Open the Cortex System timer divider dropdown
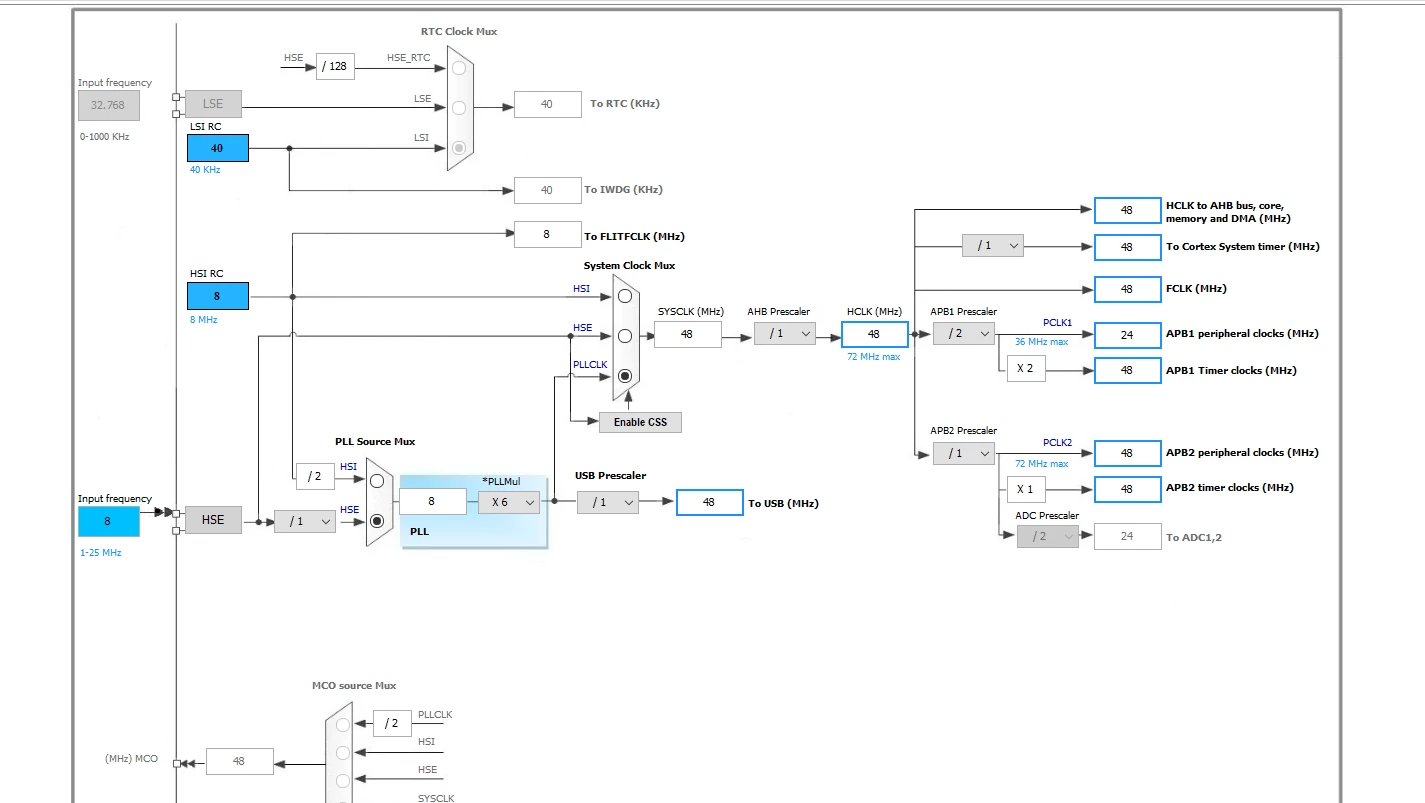The height and width of the screenshot is (803, 1425). tap(993, 245)
